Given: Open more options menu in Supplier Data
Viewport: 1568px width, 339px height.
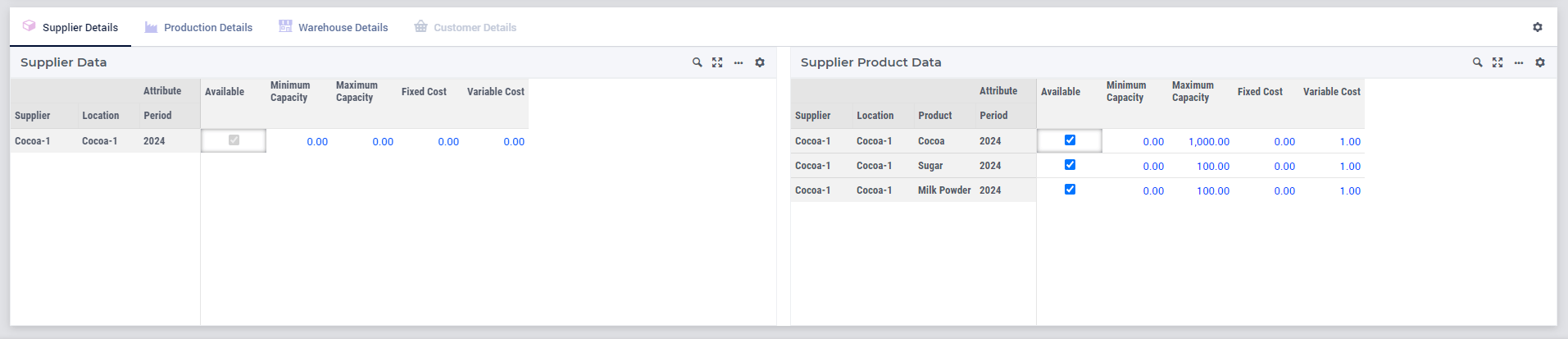Looking at the screenshot, I should click(739, 62).
